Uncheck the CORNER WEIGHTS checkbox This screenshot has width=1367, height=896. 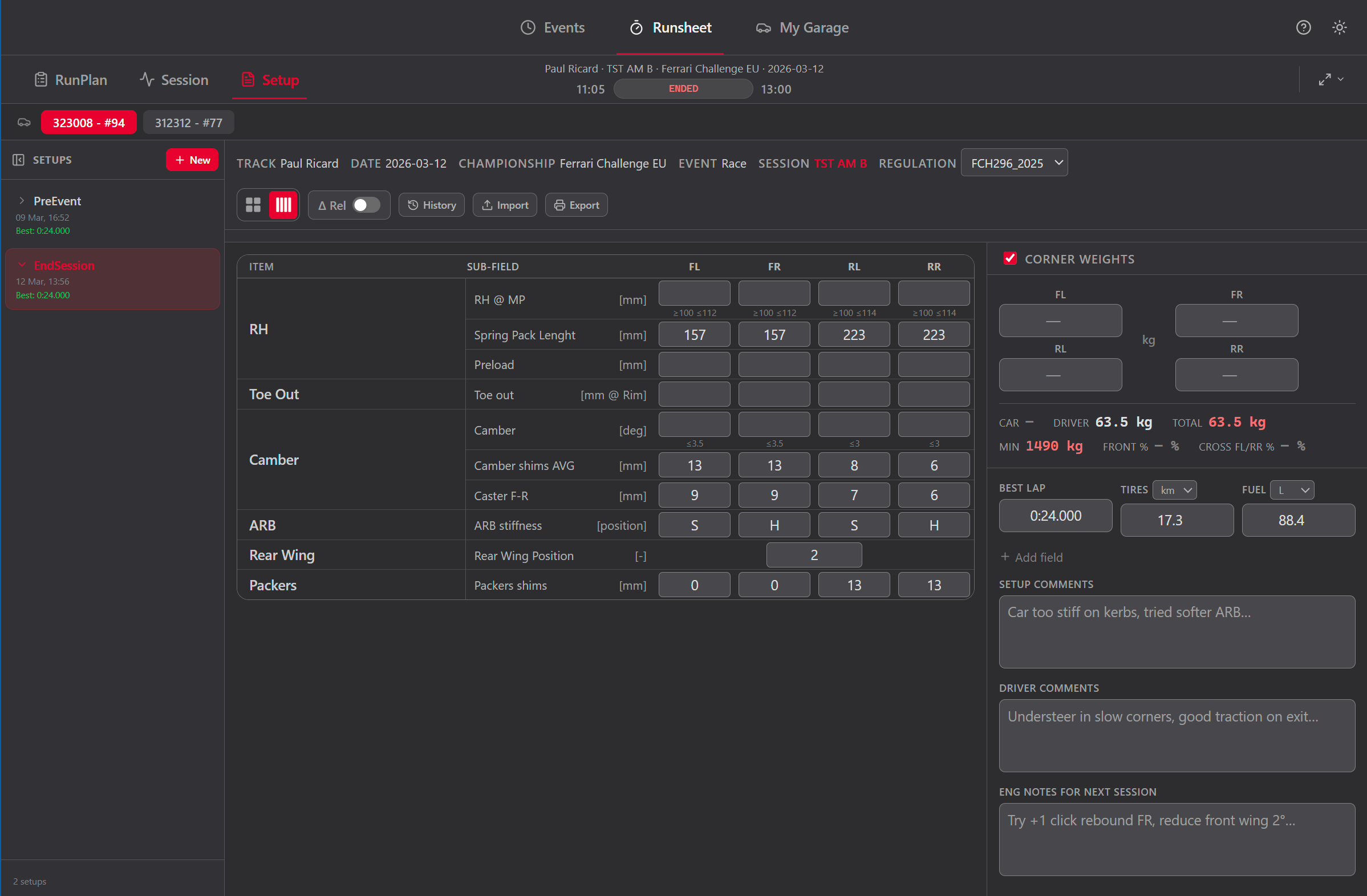(1011, 258)
